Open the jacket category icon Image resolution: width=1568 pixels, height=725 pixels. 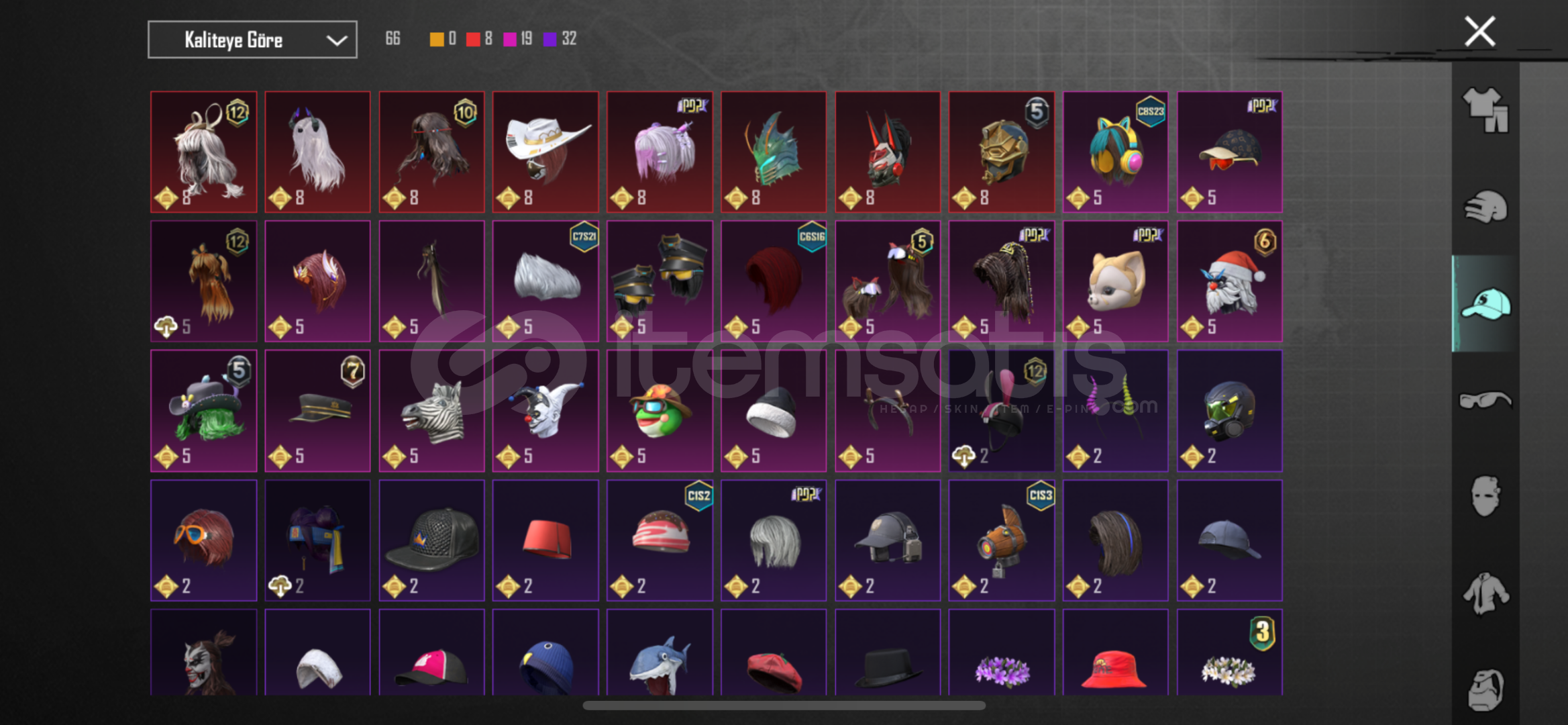coord(1485,593)
